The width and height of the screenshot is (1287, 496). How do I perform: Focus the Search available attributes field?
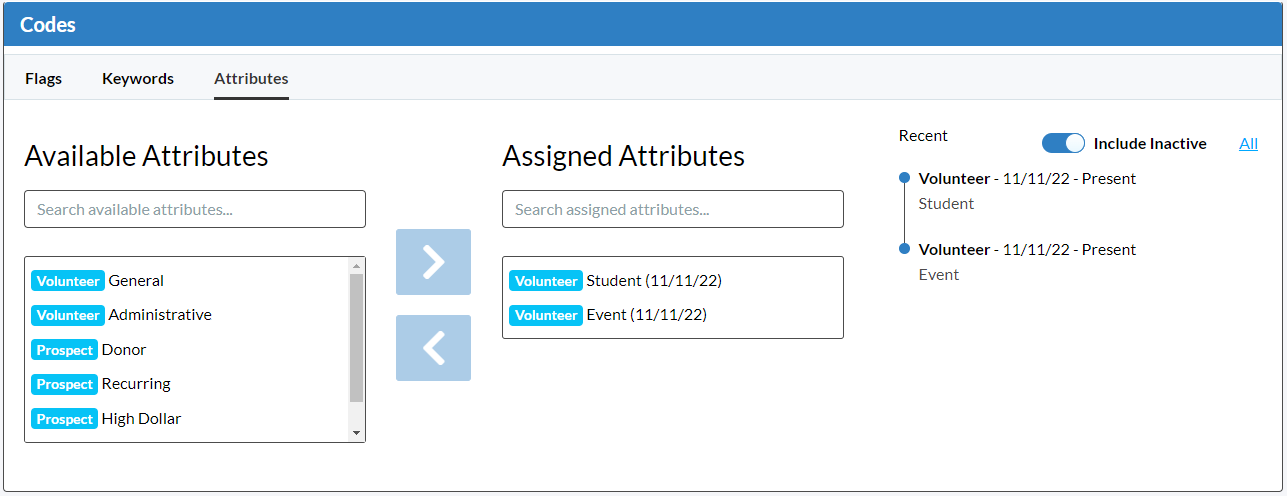(195, 209)
